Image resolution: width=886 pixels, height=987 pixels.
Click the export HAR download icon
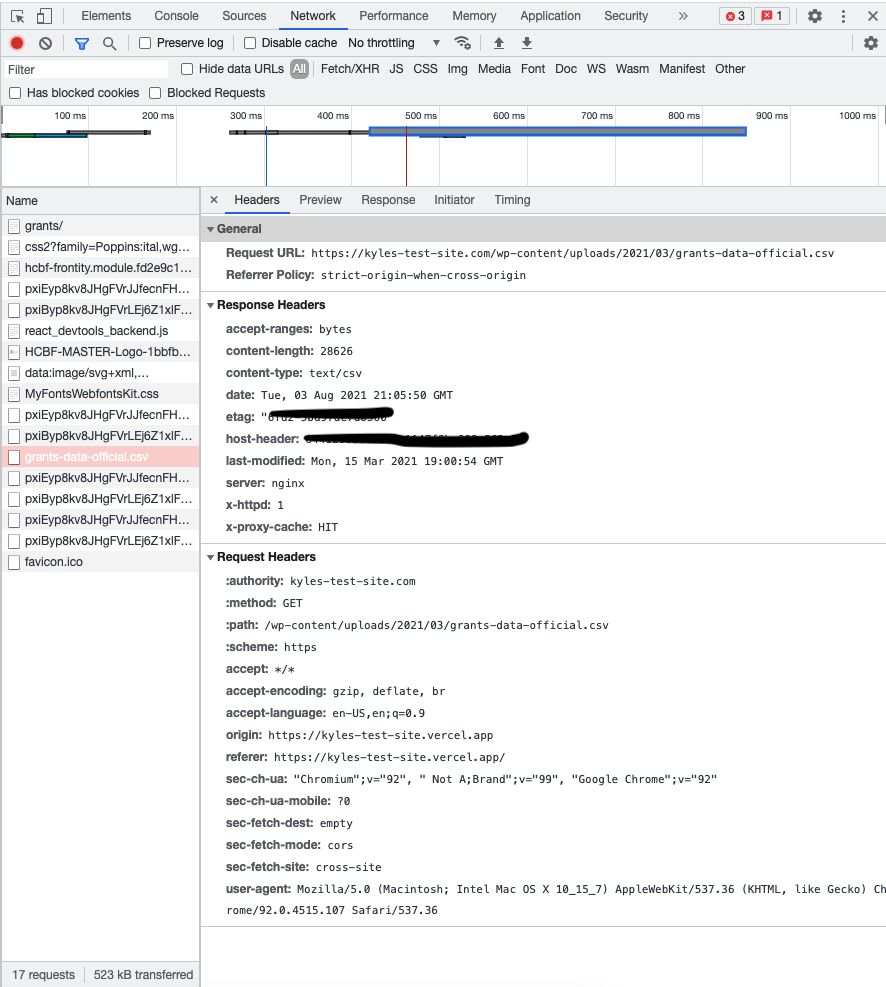(x=527, y=43)
